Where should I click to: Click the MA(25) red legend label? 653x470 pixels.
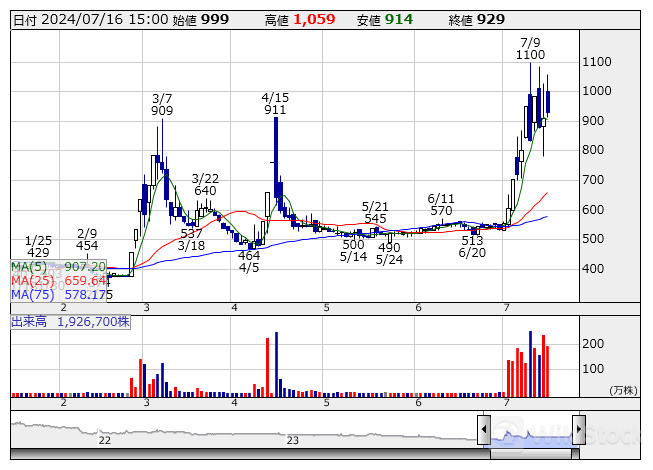coord(58,281)
